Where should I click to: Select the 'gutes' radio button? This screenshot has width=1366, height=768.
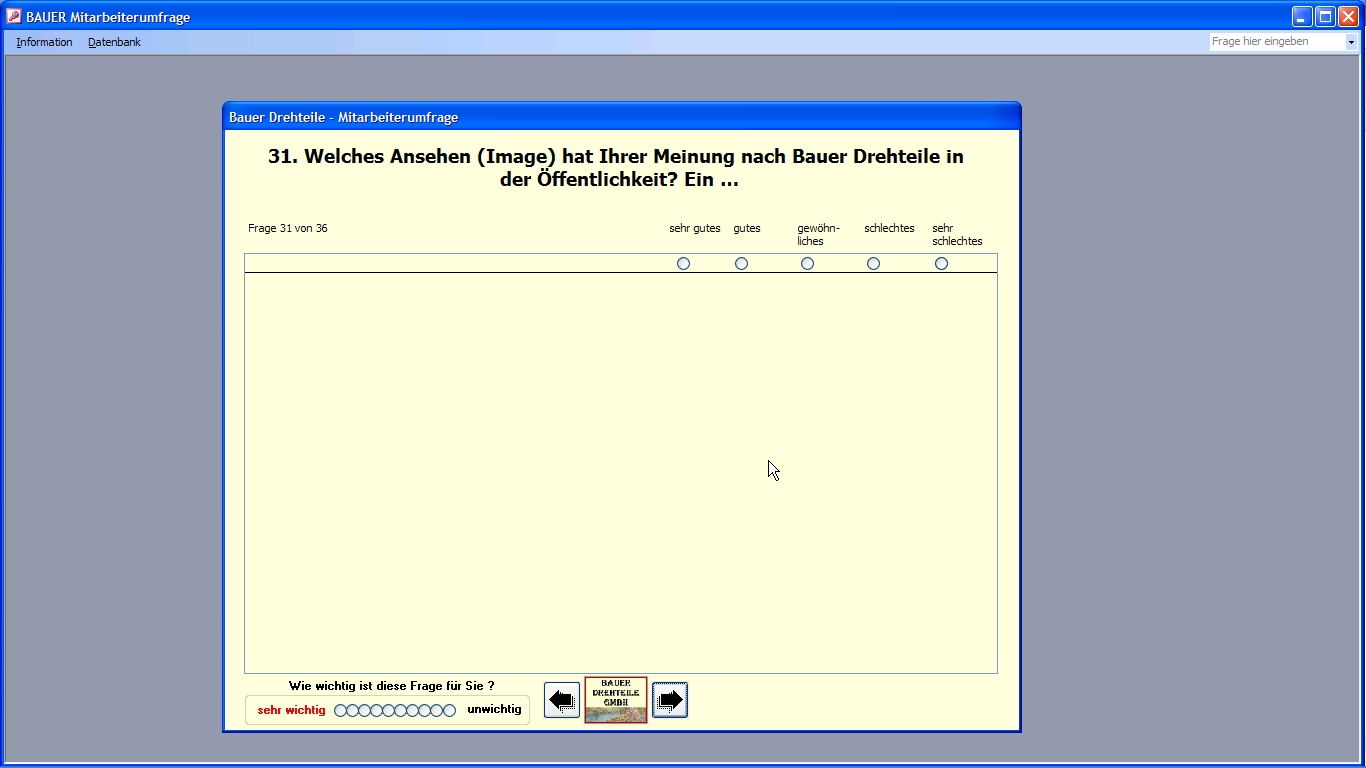coord(742,264)
